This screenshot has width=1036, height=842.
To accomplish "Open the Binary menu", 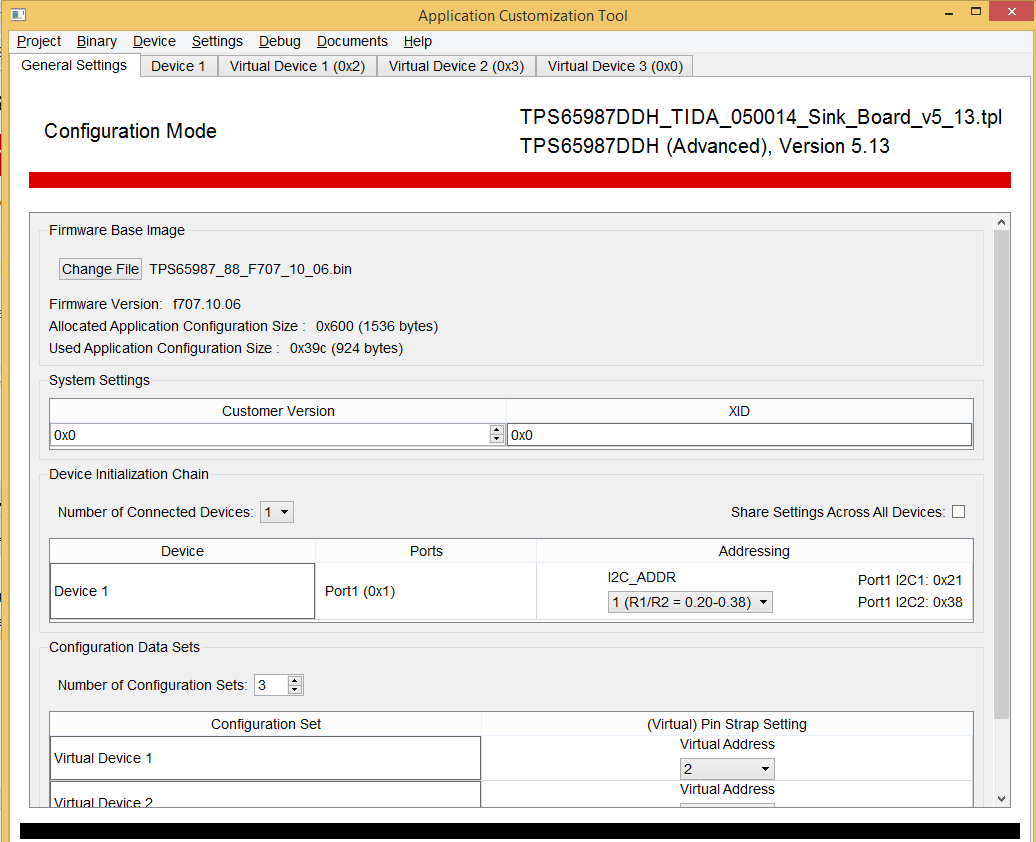I will [x=96, y=41].
